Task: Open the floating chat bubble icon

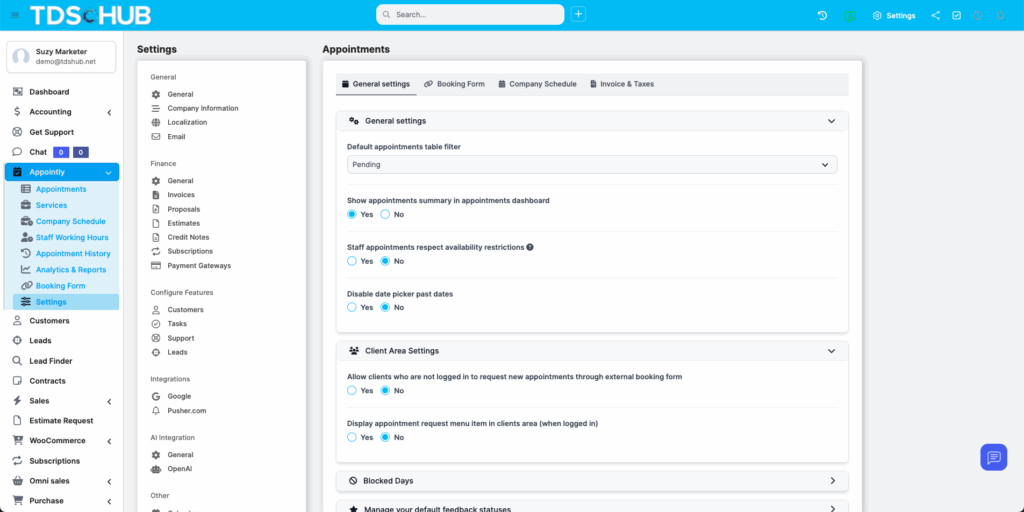Action: pyautogui.click(x=993, y=457)
